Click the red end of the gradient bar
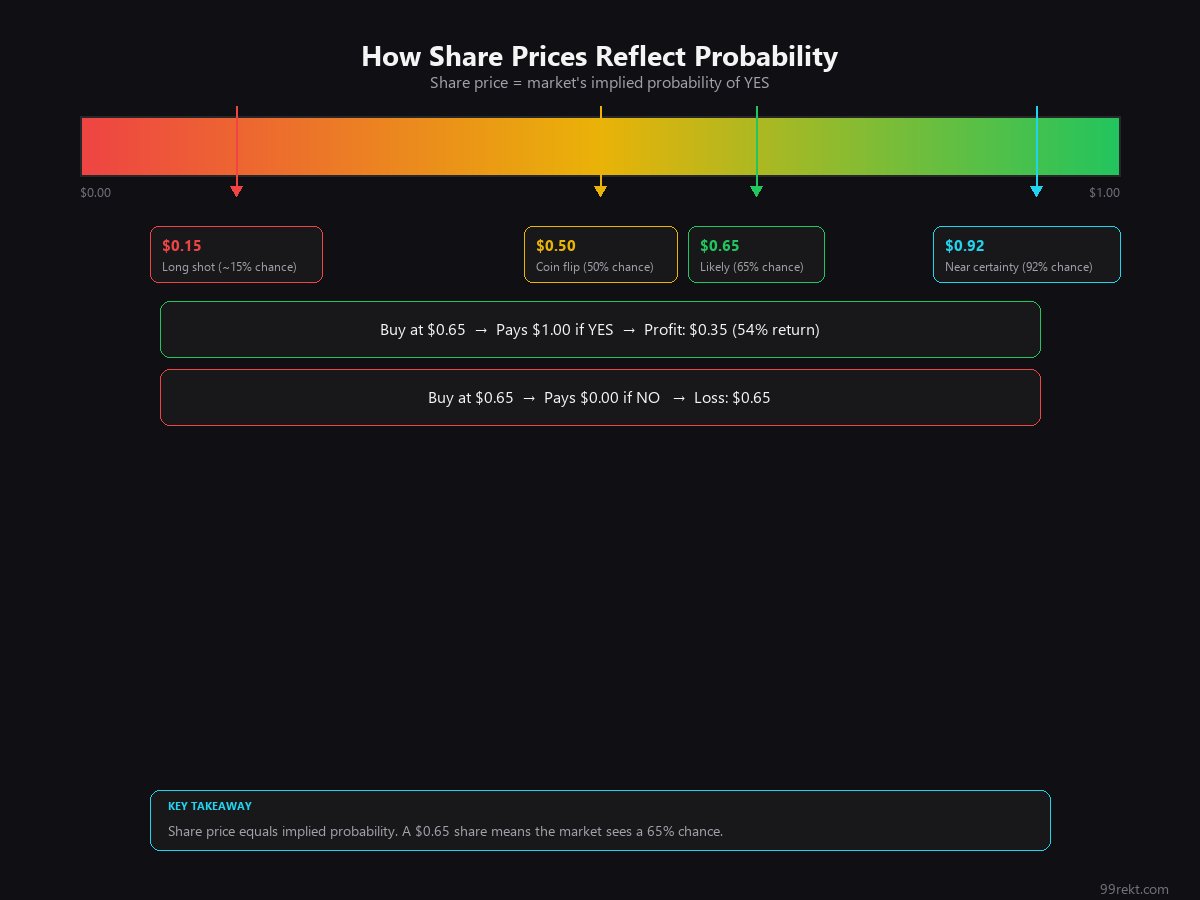Screen dimensions: 1200x900 pyautogui.click(x=95, y=146)
